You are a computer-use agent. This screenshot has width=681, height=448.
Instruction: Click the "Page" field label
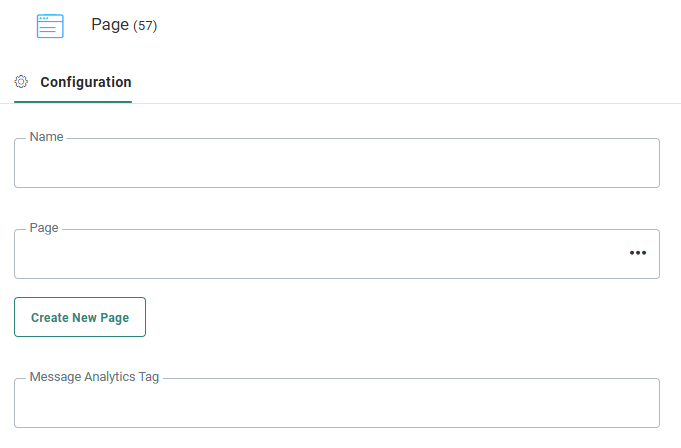click(x=45, y=228)
